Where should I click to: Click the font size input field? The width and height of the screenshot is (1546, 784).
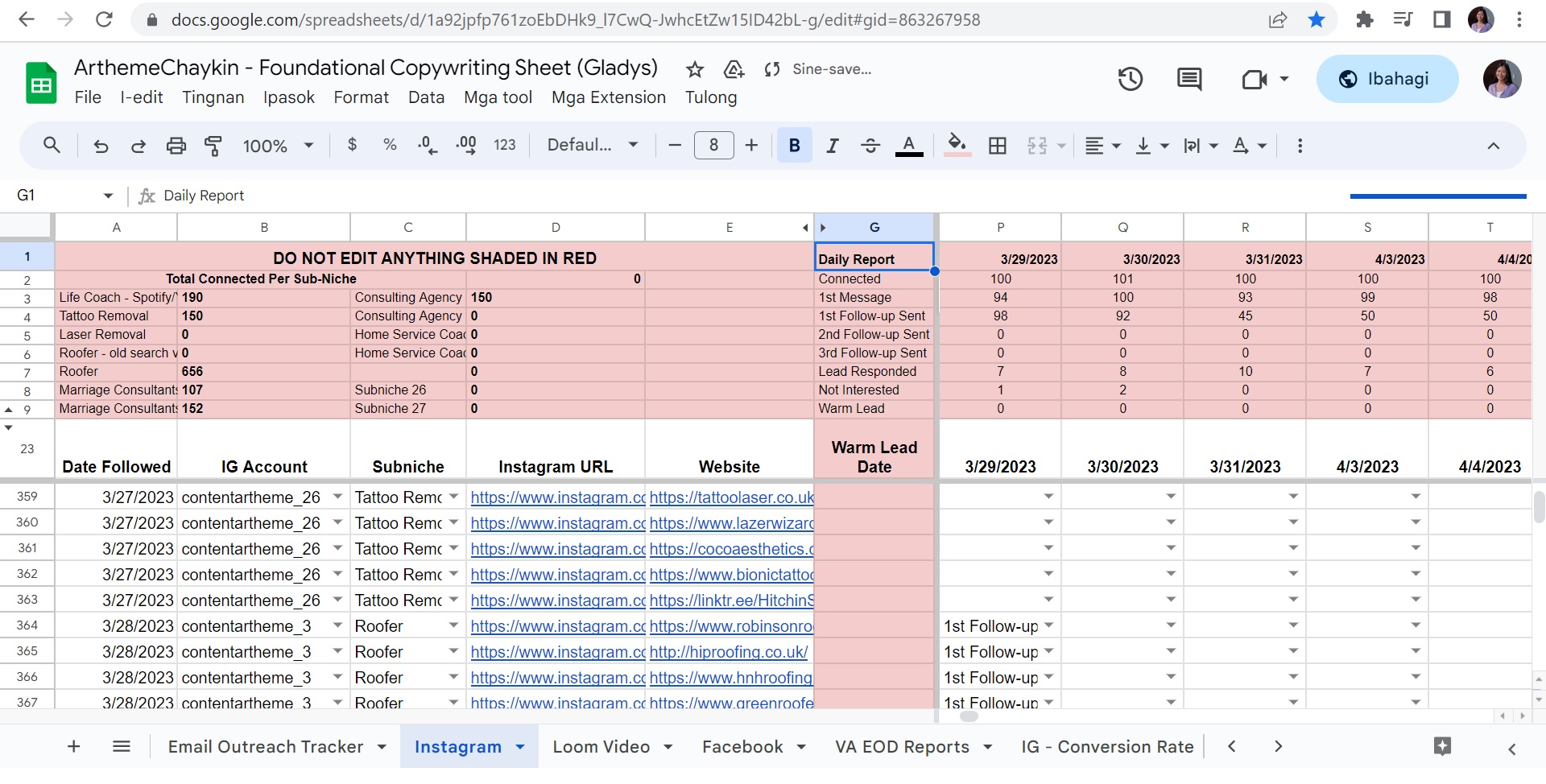713,146
